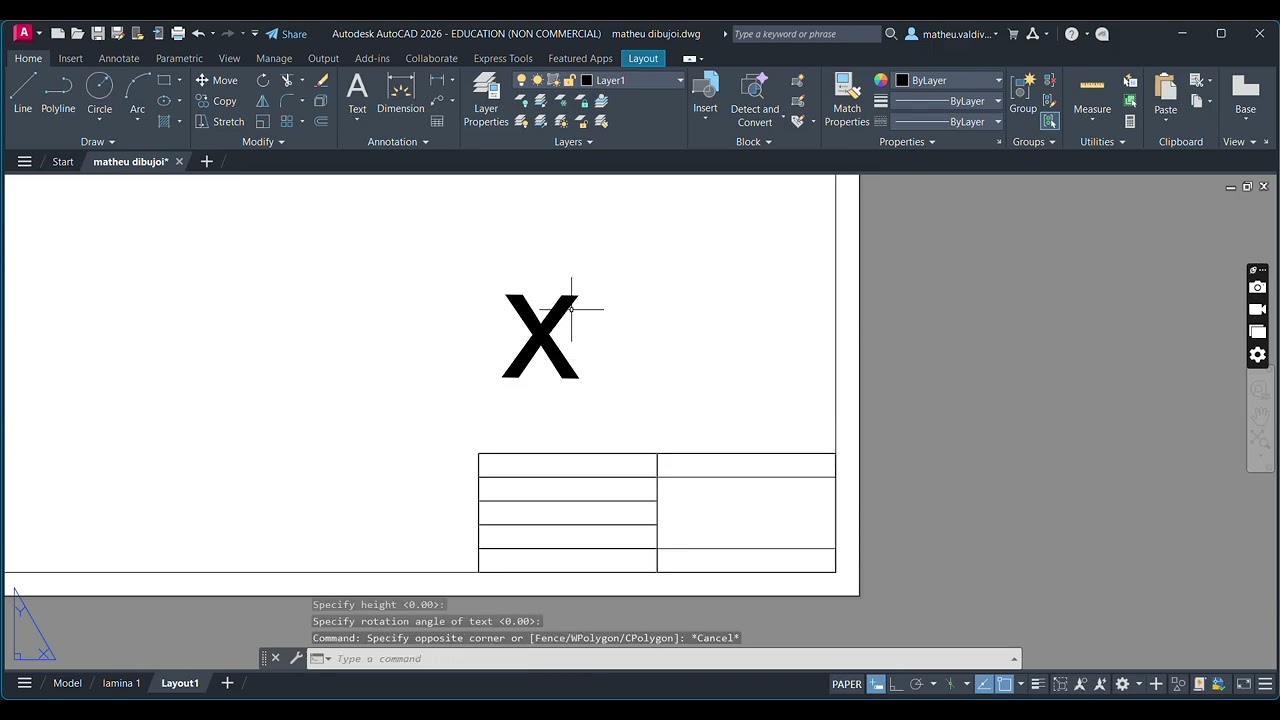Close the matheu dibujoi file tab

[x=180, y=161]
